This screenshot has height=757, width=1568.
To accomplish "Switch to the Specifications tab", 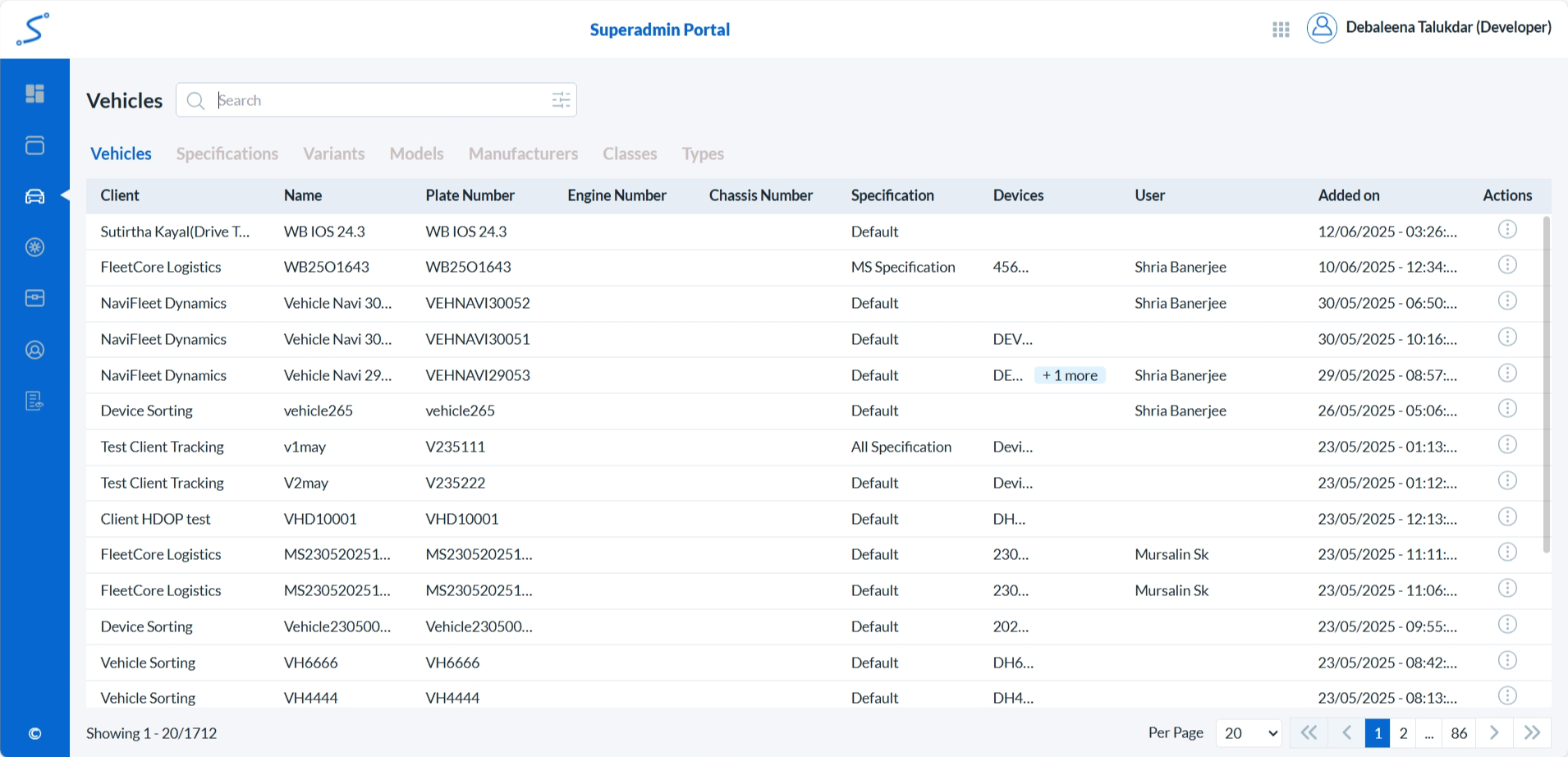I will (x=227, y=154).
